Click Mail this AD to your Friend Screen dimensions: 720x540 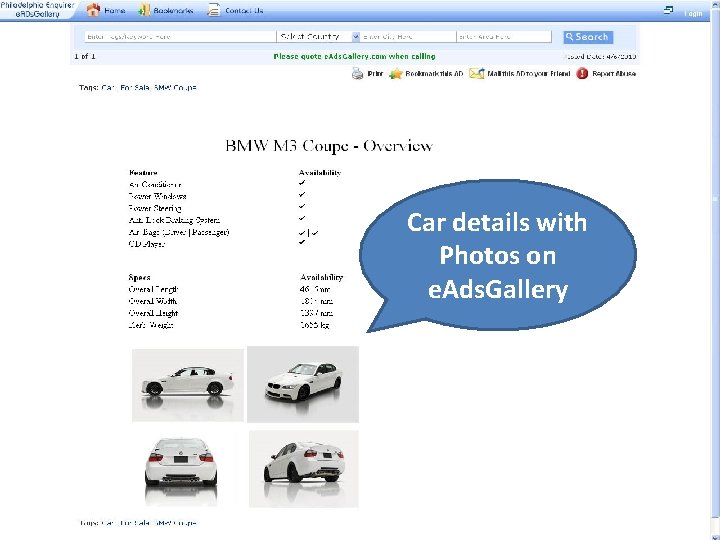529,73
